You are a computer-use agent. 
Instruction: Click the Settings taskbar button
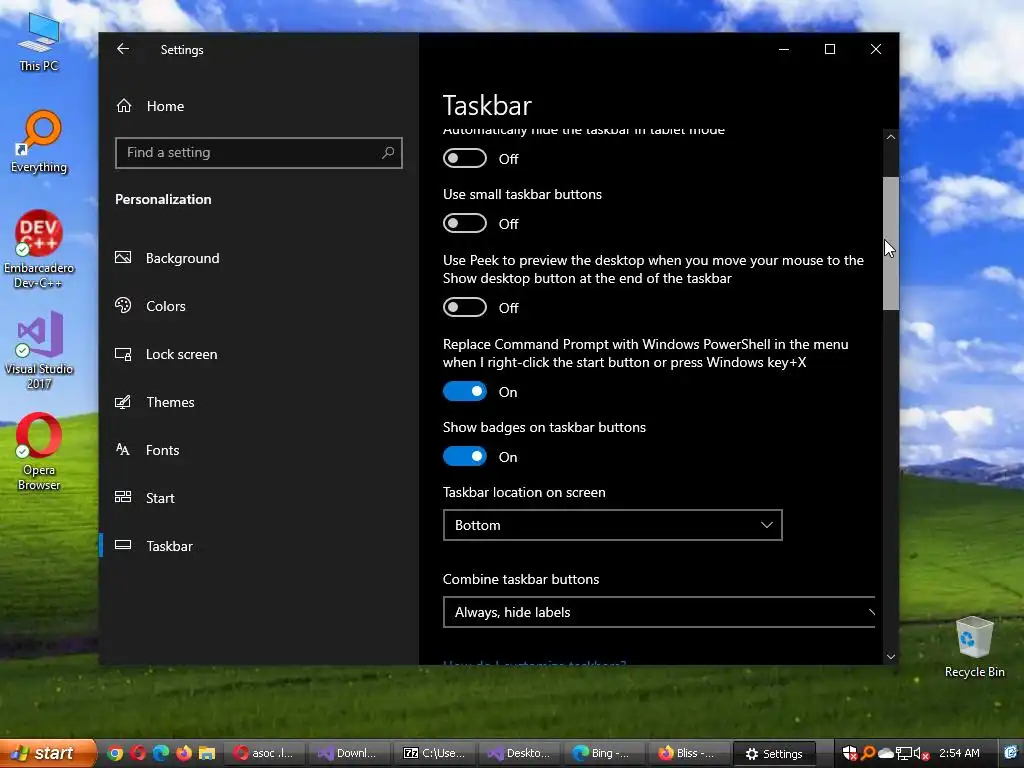click(775, 754)
